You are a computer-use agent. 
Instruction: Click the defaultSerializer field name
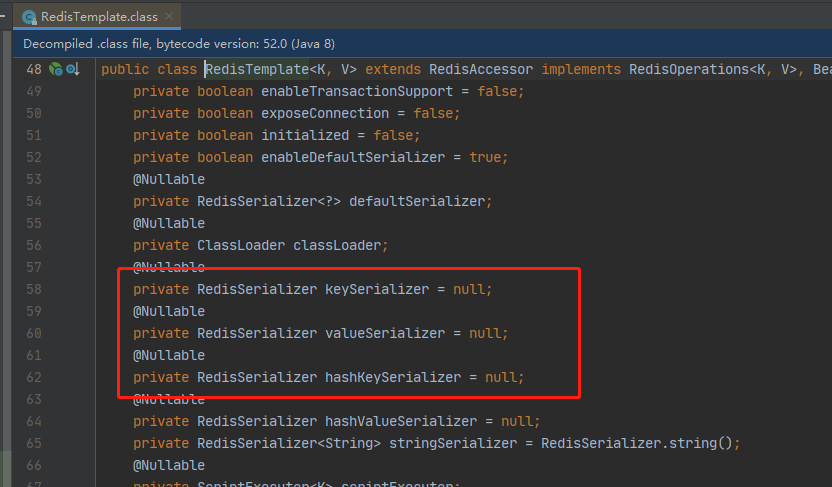click(x=417, y=202)
